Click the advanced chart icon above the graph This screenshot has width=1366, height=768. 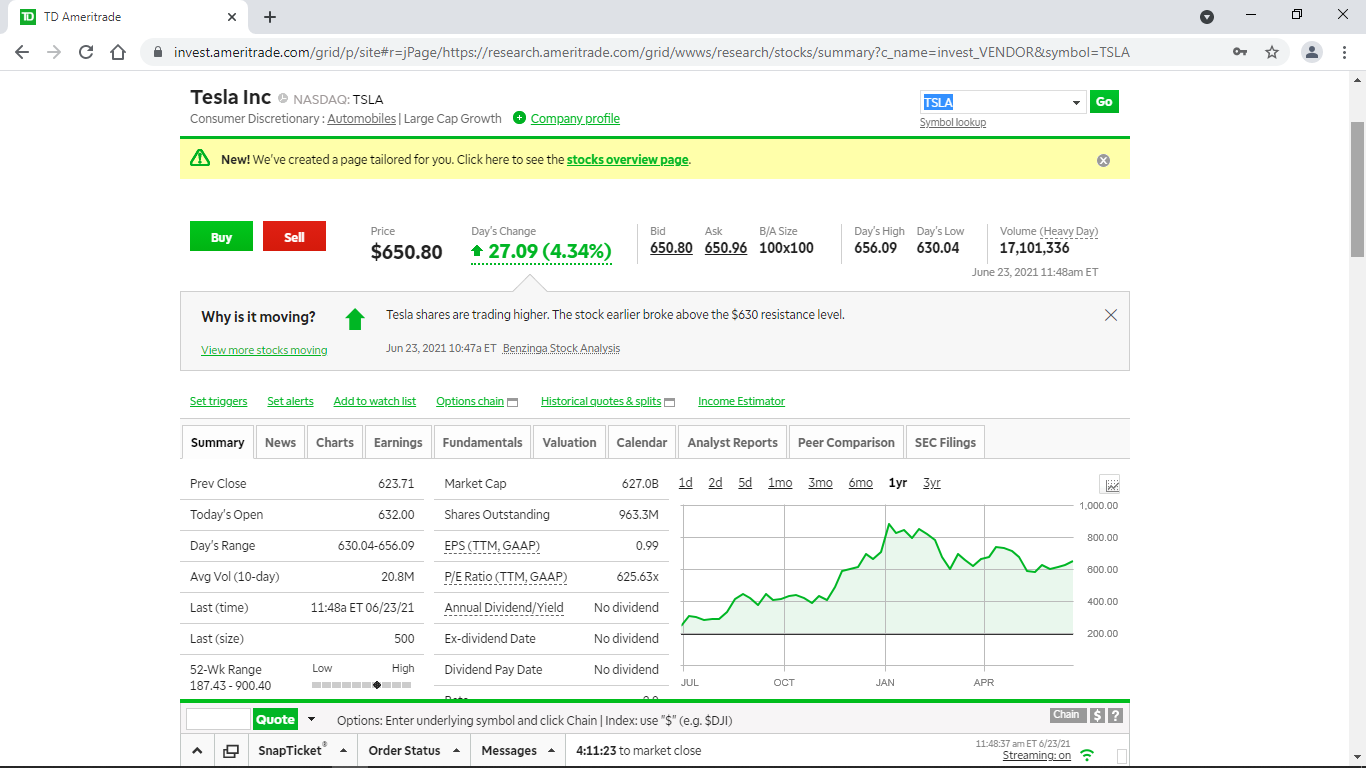(1111, 485)
